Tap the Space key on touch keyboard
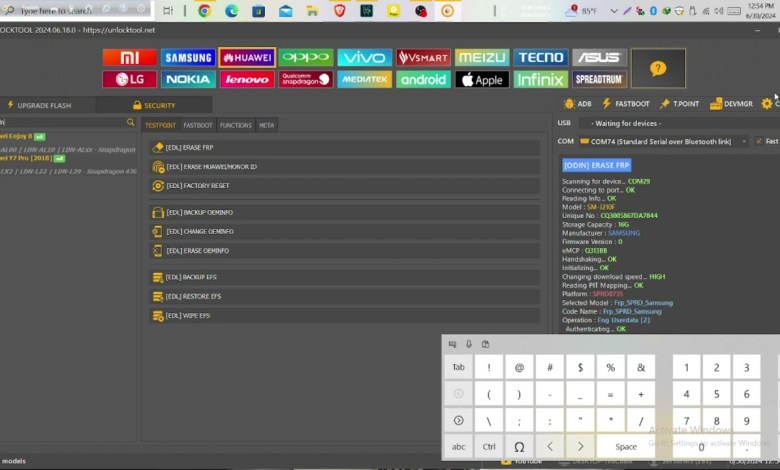 tap(626, 447)
